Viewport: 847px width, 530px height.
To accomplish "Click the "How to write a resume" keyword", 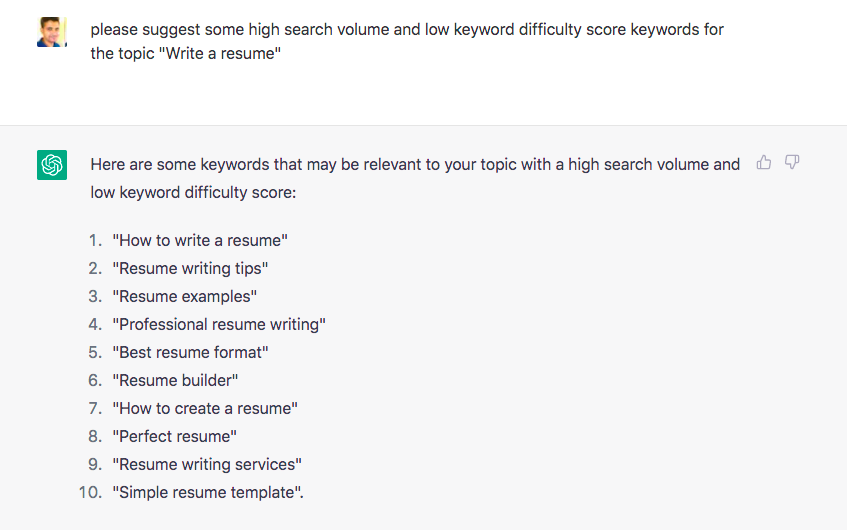I will click(x=200, y=240).
